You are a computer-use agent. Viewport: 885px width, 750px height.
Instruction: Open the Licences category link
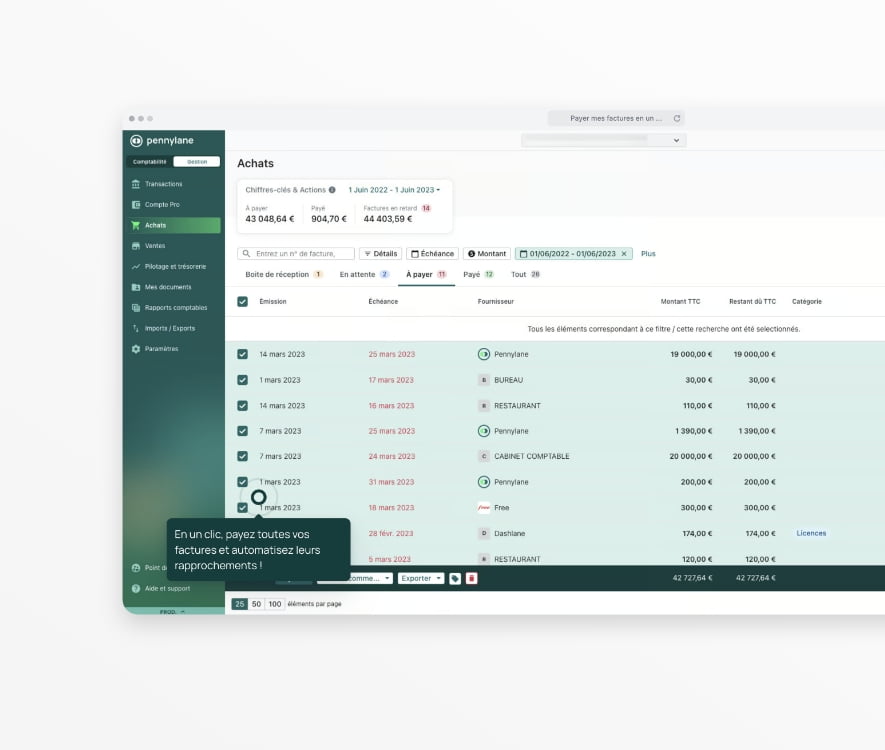811,533
